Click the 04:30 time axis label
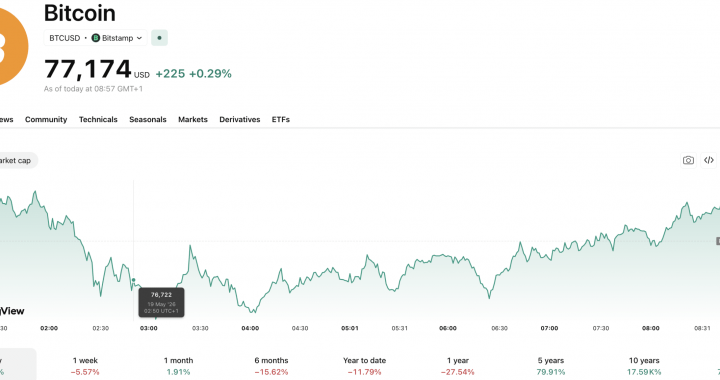This screenshot has height=380, width=720. [300, 328]
